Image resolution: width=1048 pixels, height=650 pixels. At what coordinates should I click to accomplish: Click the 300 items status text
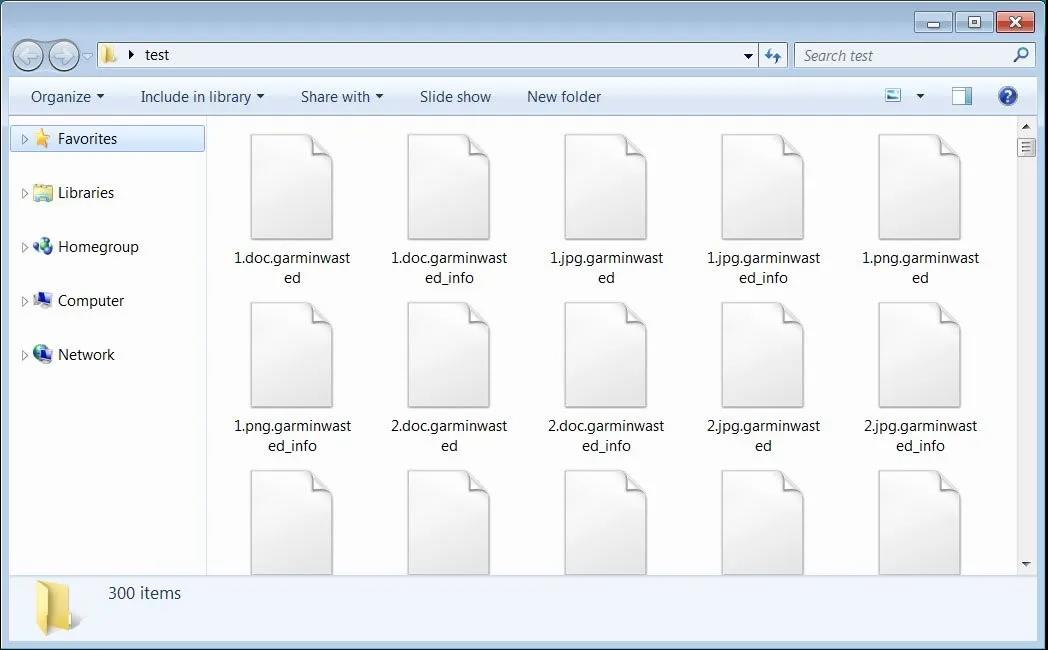pos(144,593)
